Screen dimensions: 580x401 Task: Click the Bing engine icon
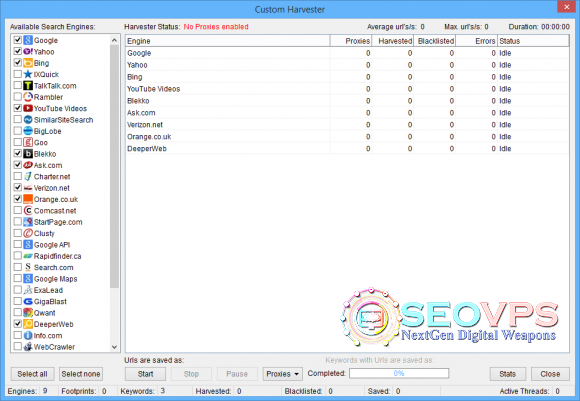pos(28,63)
